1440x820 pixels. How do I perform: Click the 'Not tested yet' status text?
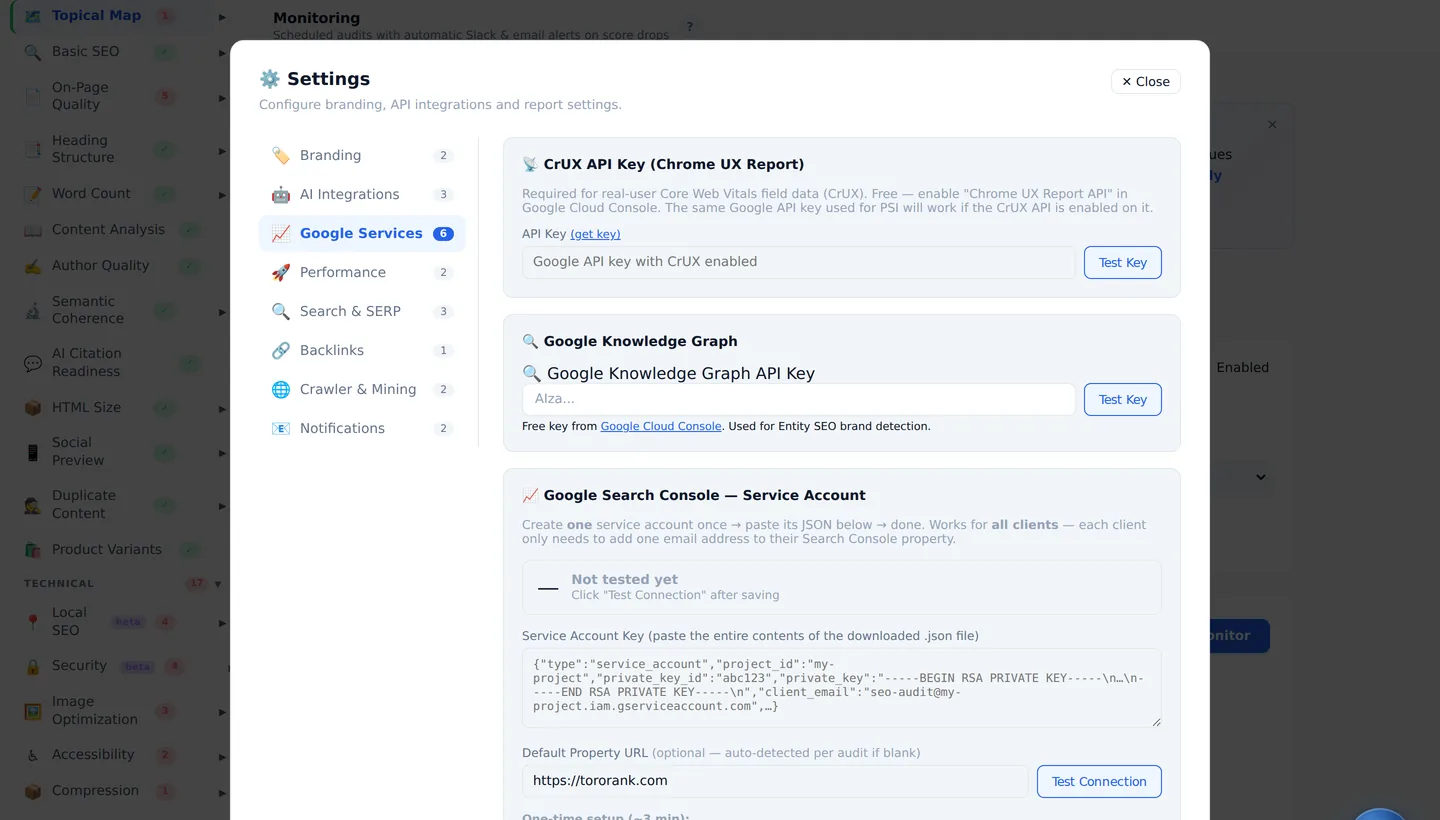[624, 579]
